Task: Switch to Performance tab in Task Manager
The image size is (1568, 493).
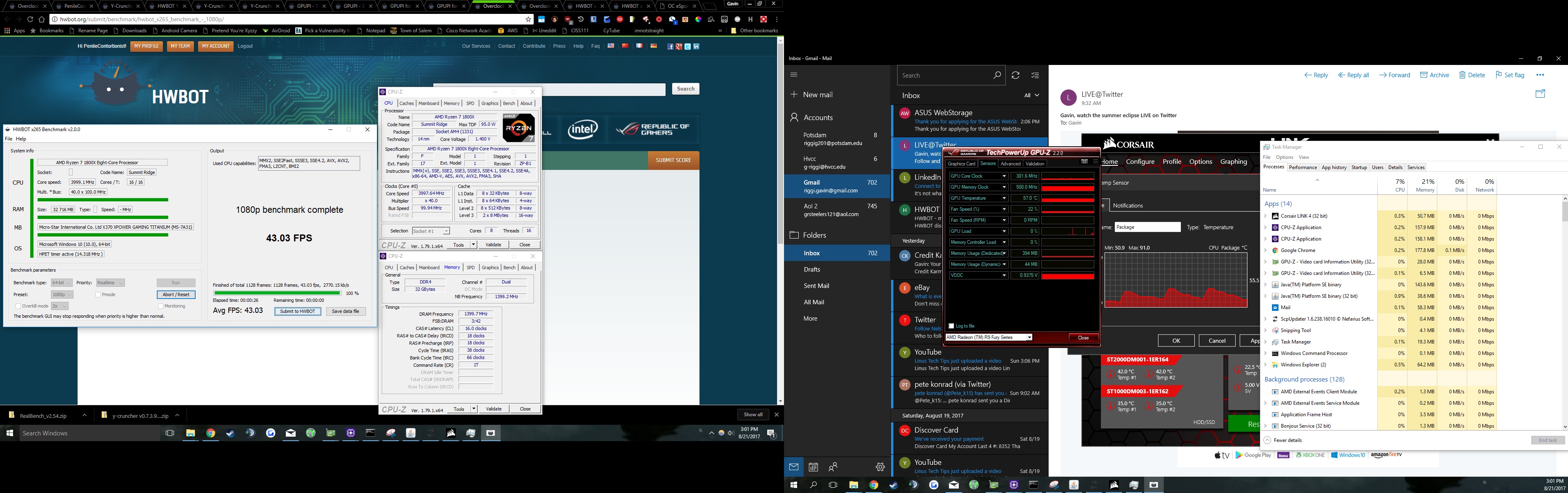Action: point(1303,167)
